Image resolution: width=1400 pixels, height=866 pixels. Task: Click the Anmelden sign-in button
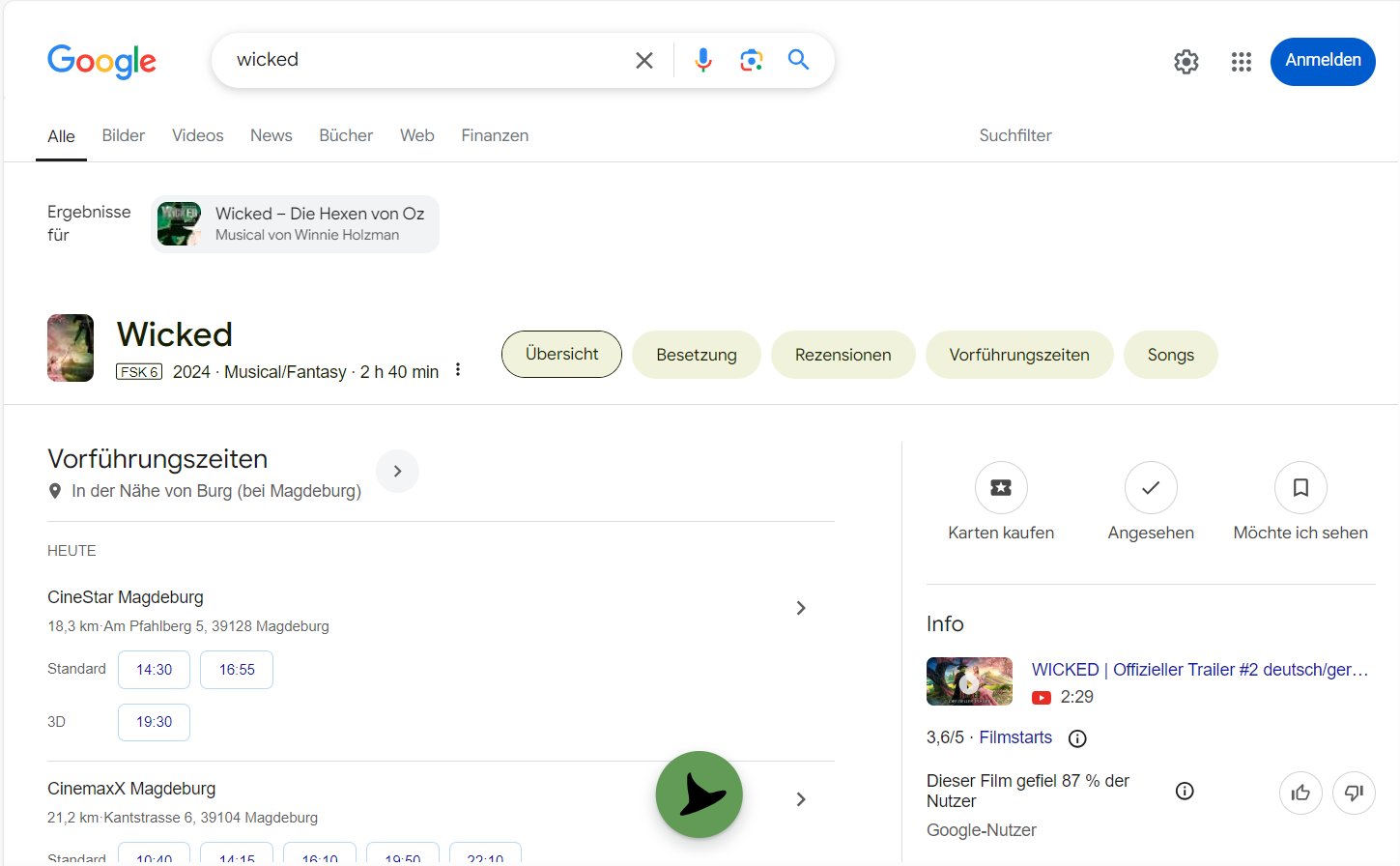point(1323,61)
